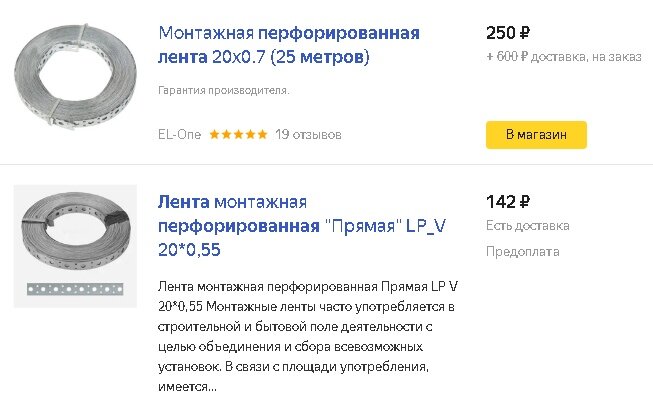Click the 'Гарантия производителя.' text
The width and height of the screenshot is (653, 396).
(x=224, y=90)
